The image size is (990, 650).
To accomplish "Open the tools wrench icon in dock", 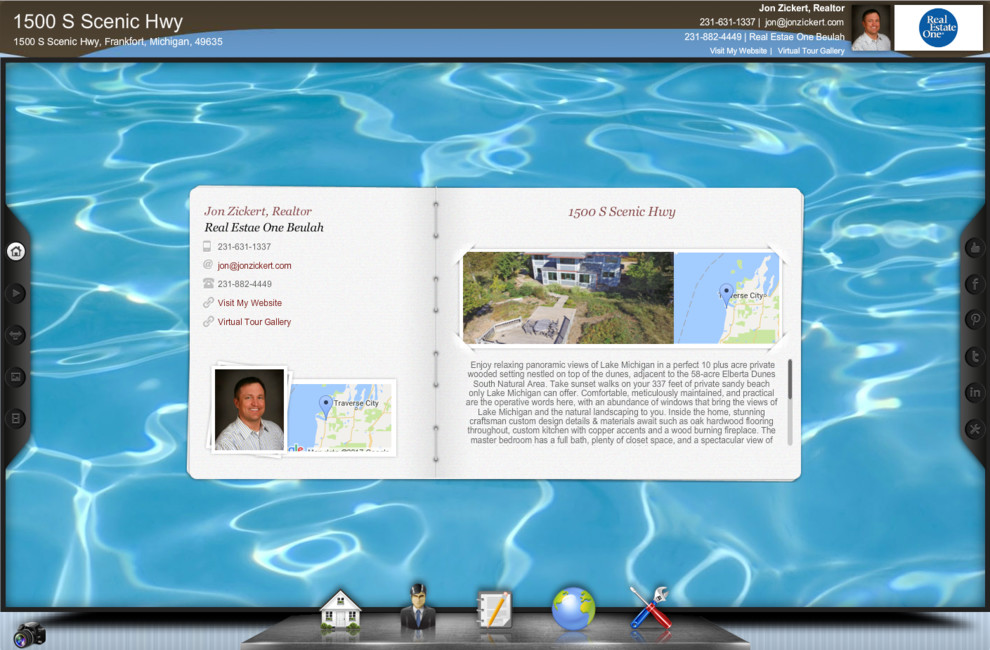I will click(650, 607).
